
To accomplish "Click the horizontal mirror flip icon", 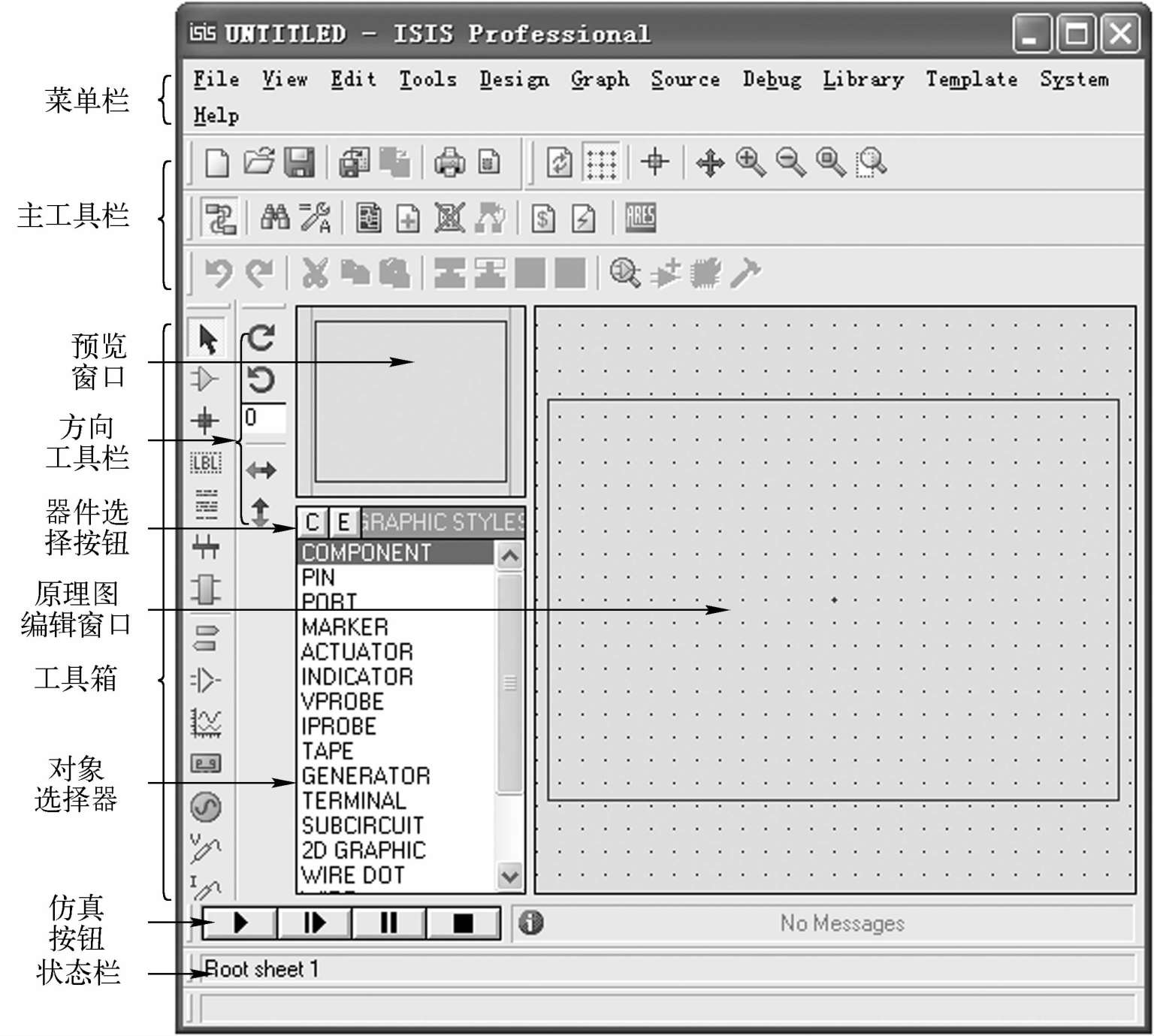I will click(261, 471).
